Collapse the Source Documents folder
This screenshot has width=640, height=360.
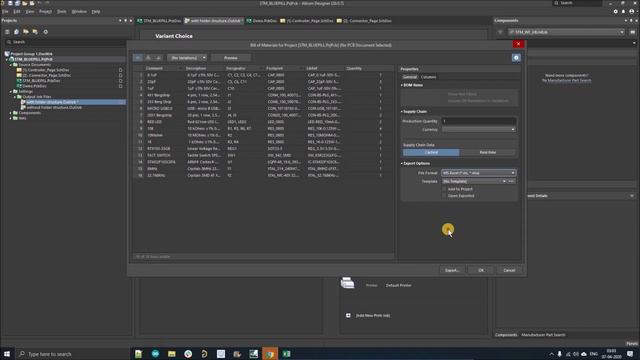point(11,65)
